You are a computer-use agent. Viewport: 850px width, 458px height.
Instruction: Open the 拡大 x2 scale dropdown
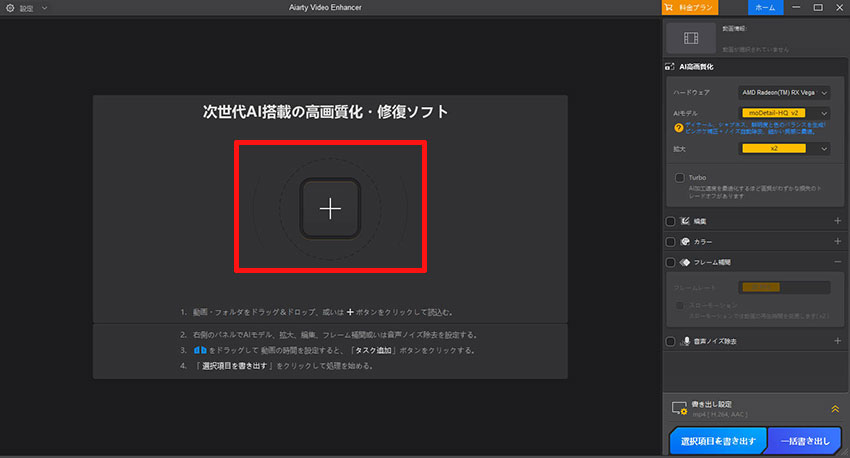(784, 149)
